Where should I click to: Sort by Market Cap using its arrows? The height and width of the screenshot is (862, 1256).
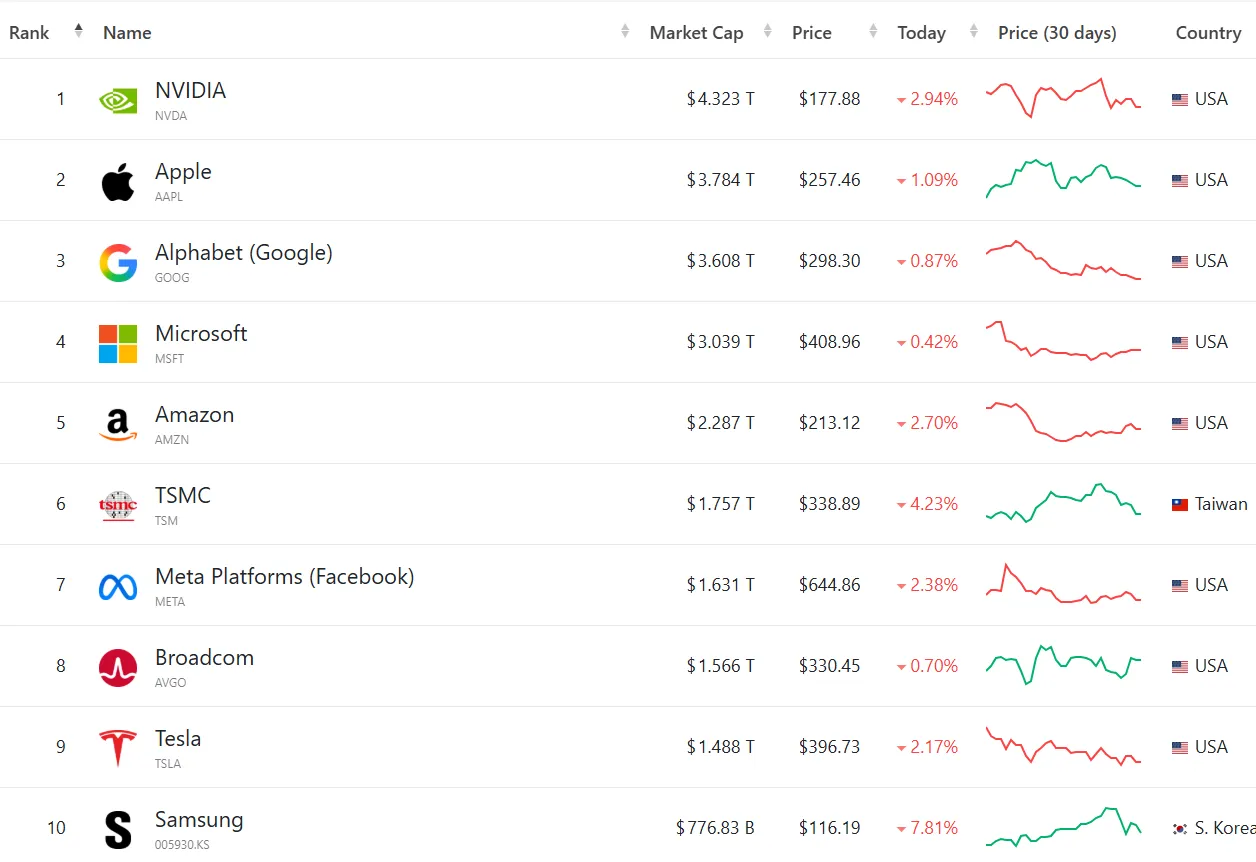(768, 31)
